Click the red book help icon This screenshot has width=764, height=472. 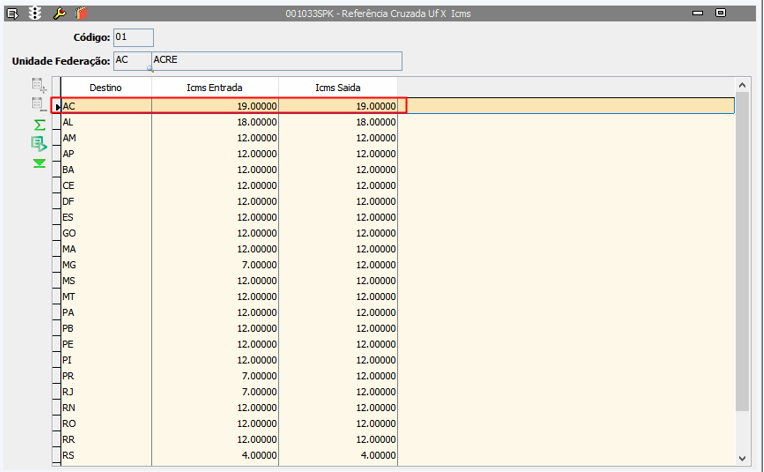[80, 13]
